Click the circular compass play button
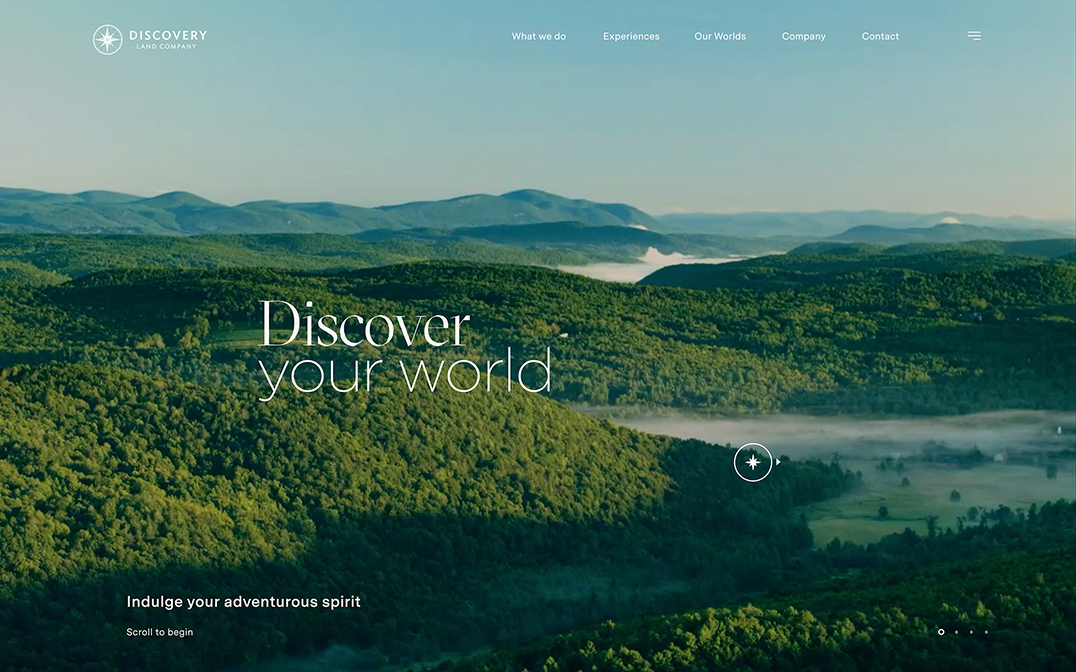This screenshot has width=1076, height=672. [753, 462]
